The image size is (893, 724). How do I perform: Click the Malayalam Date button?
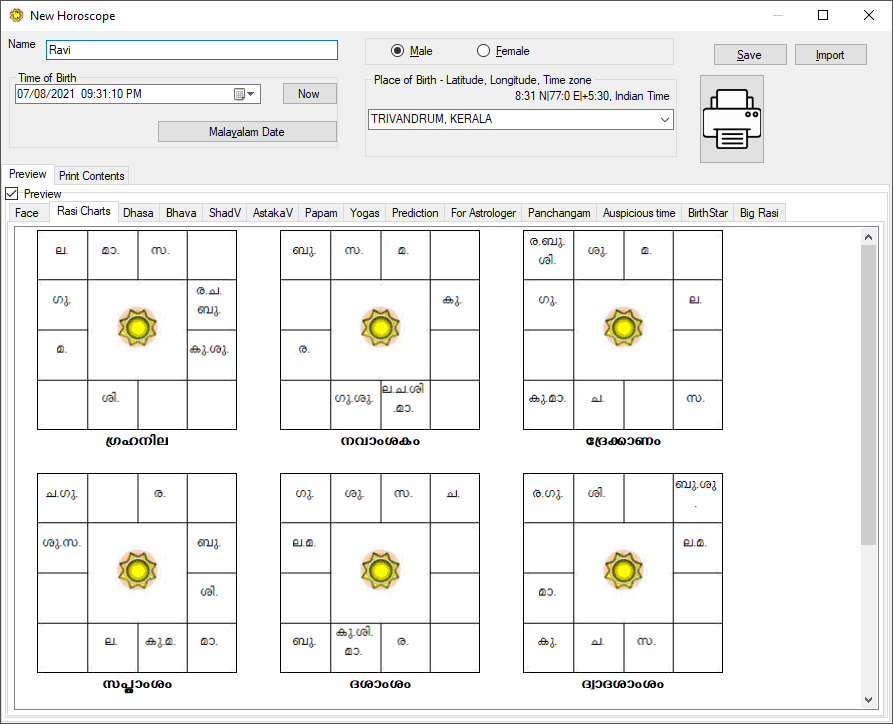coord(247,132)
